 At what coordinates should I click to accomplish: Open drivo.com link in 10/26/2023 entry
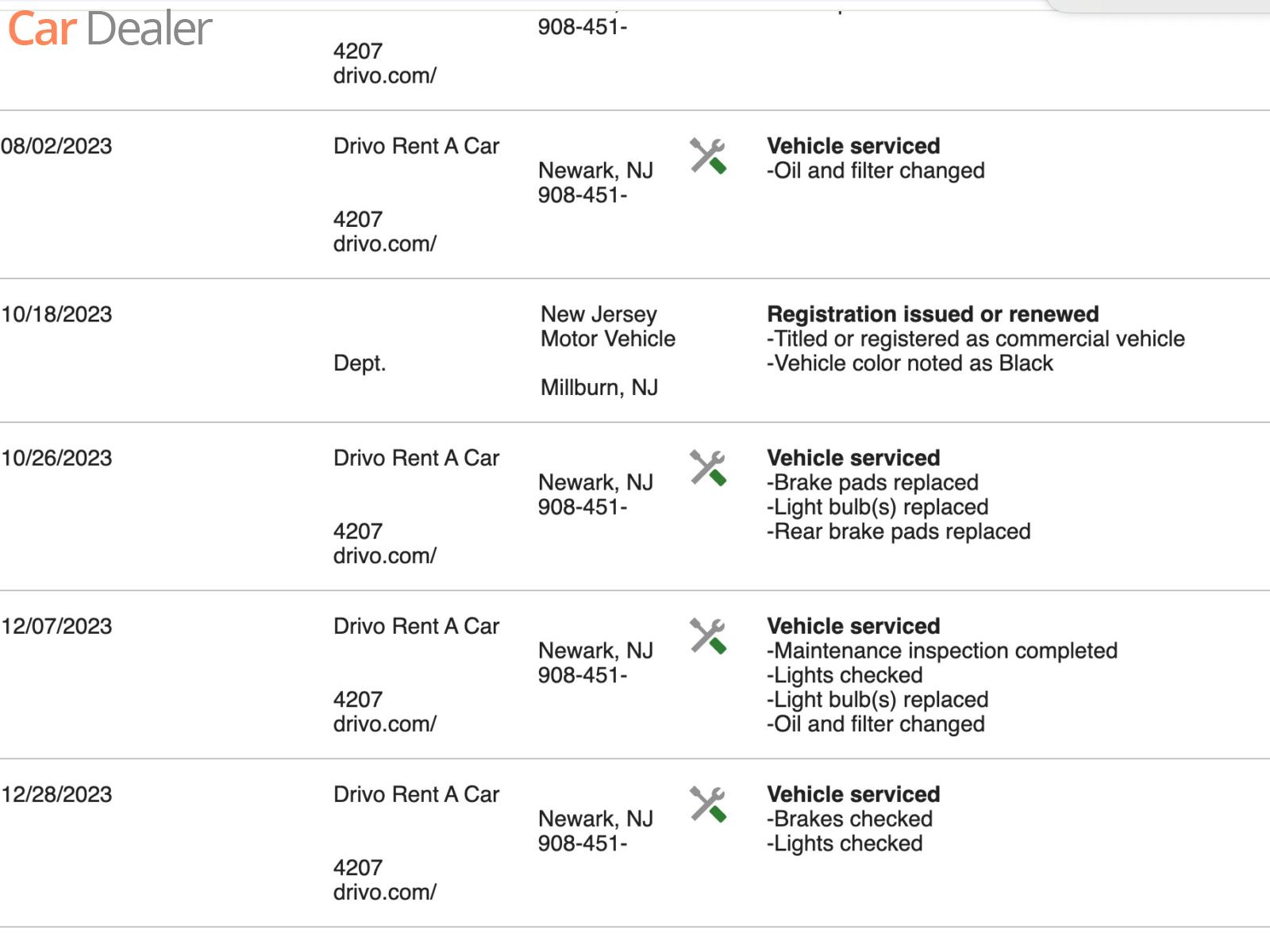(385, 556)
